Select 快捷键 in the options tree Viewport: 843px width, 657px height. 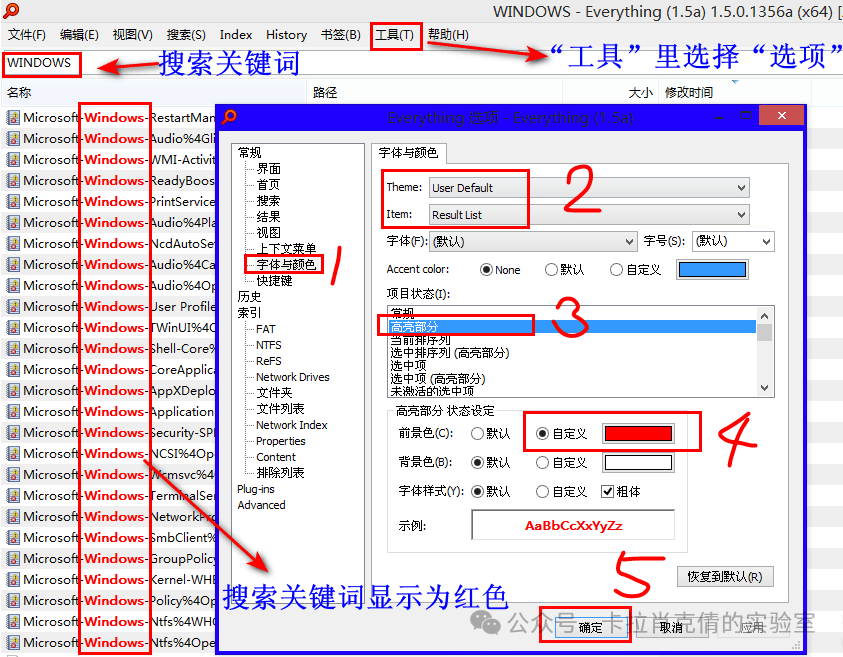(275, 281)
